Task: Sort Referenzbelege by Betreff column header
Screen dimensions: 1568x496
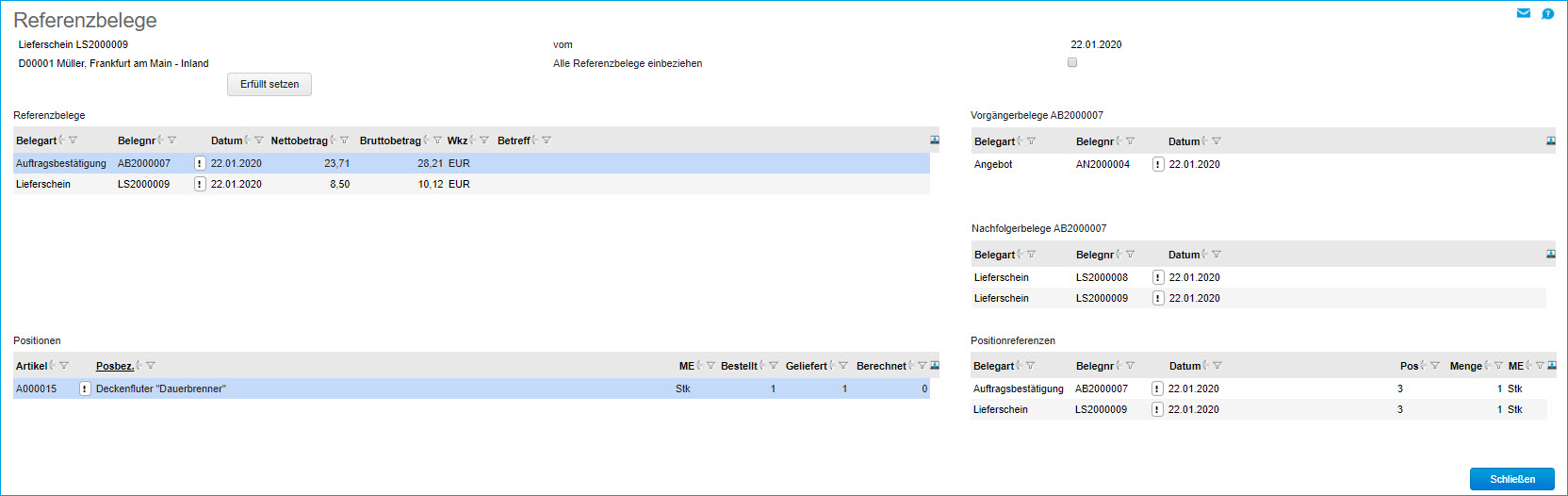Action: [514, 141]
